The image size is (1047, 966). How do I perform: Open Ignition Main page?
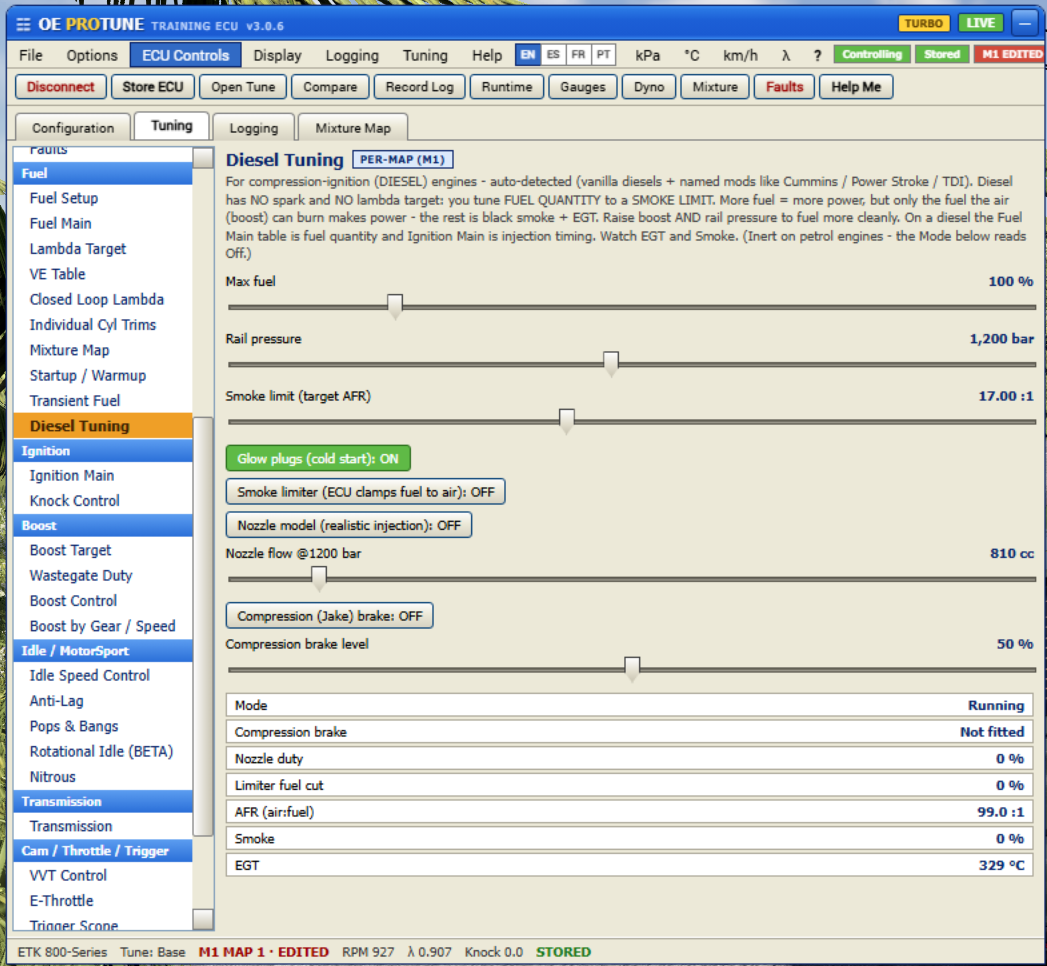click(103, 476)
